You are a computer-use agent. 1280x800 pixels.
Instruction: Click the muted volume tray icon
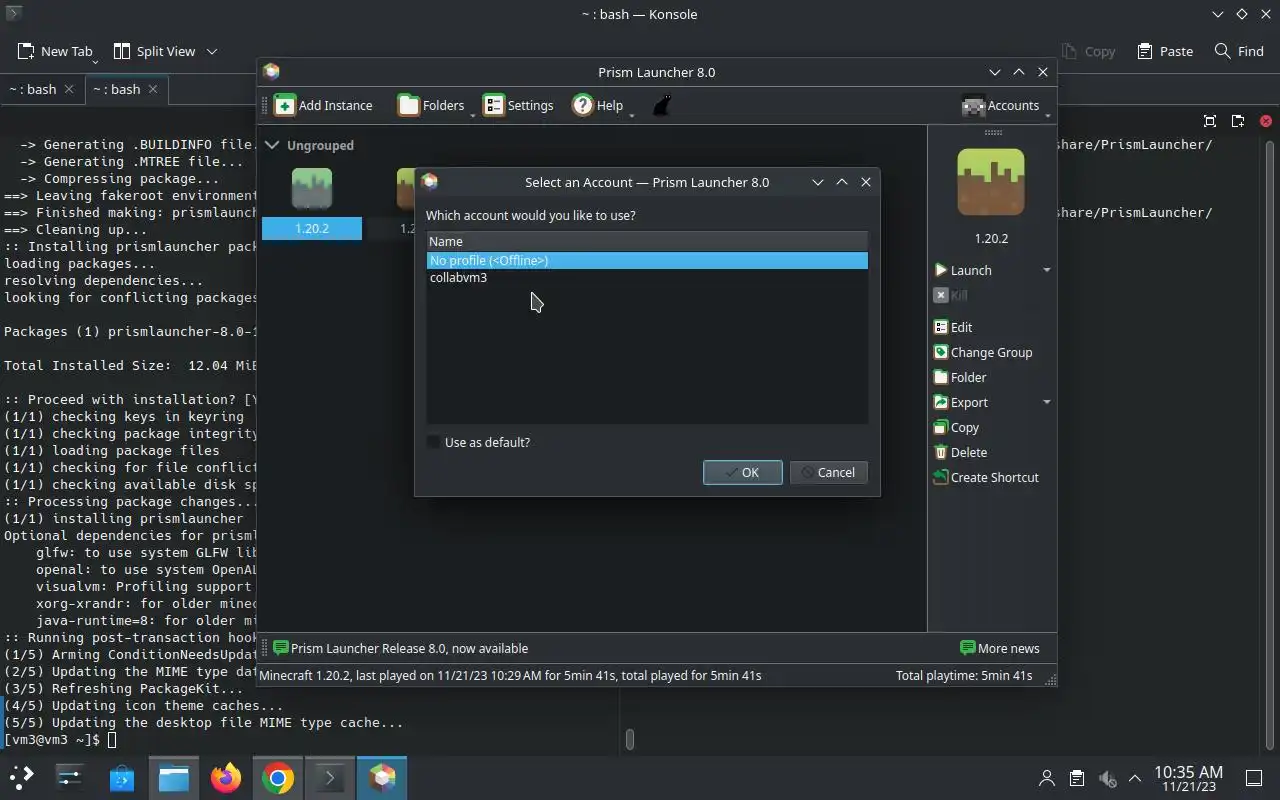point(1106,778)
